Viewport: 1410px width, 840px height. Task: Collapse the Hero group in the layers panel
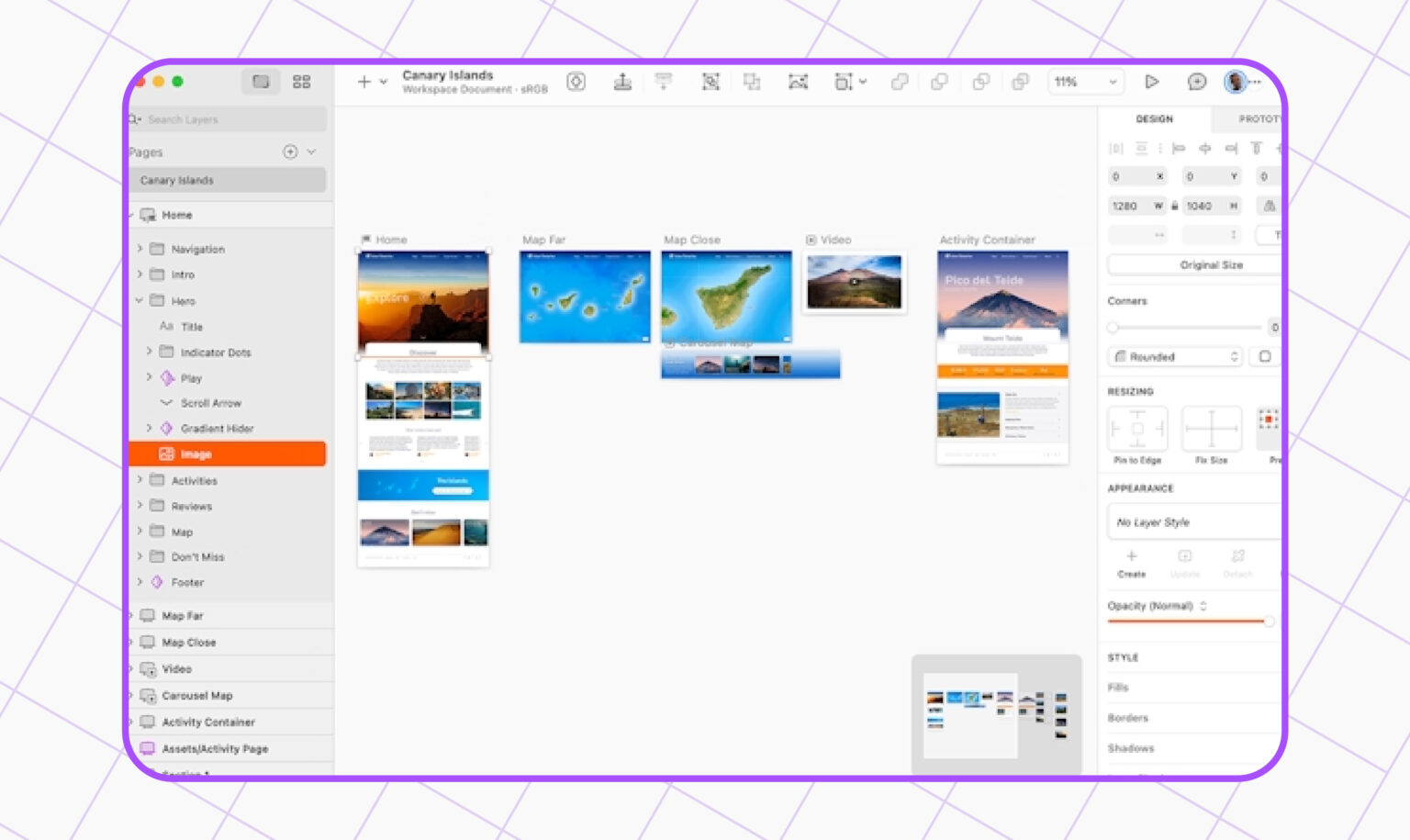pos(140,300)
